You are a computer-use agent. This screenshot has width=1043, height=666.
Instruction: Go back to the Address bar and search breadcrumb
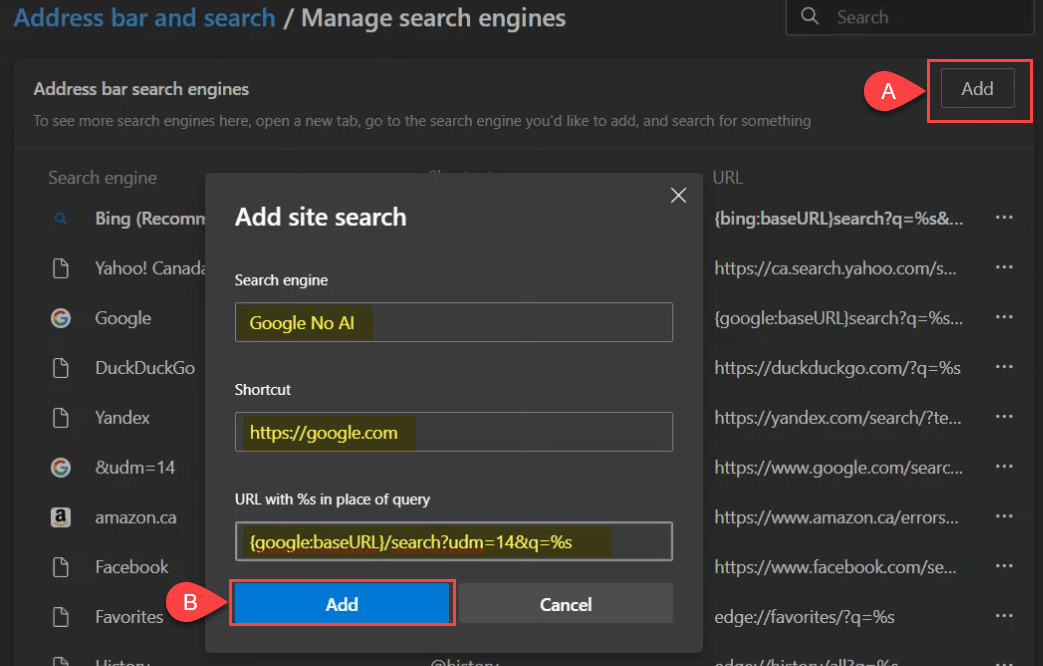[145, 18]
